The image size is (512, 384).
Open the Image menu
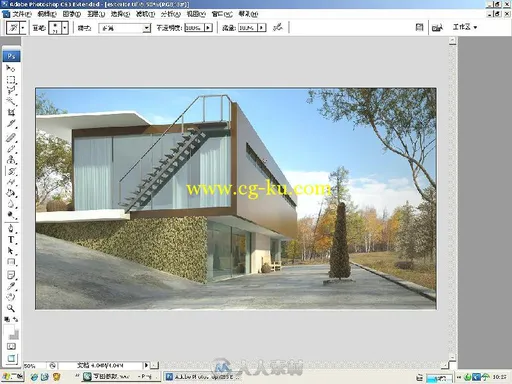coord(72,14)
